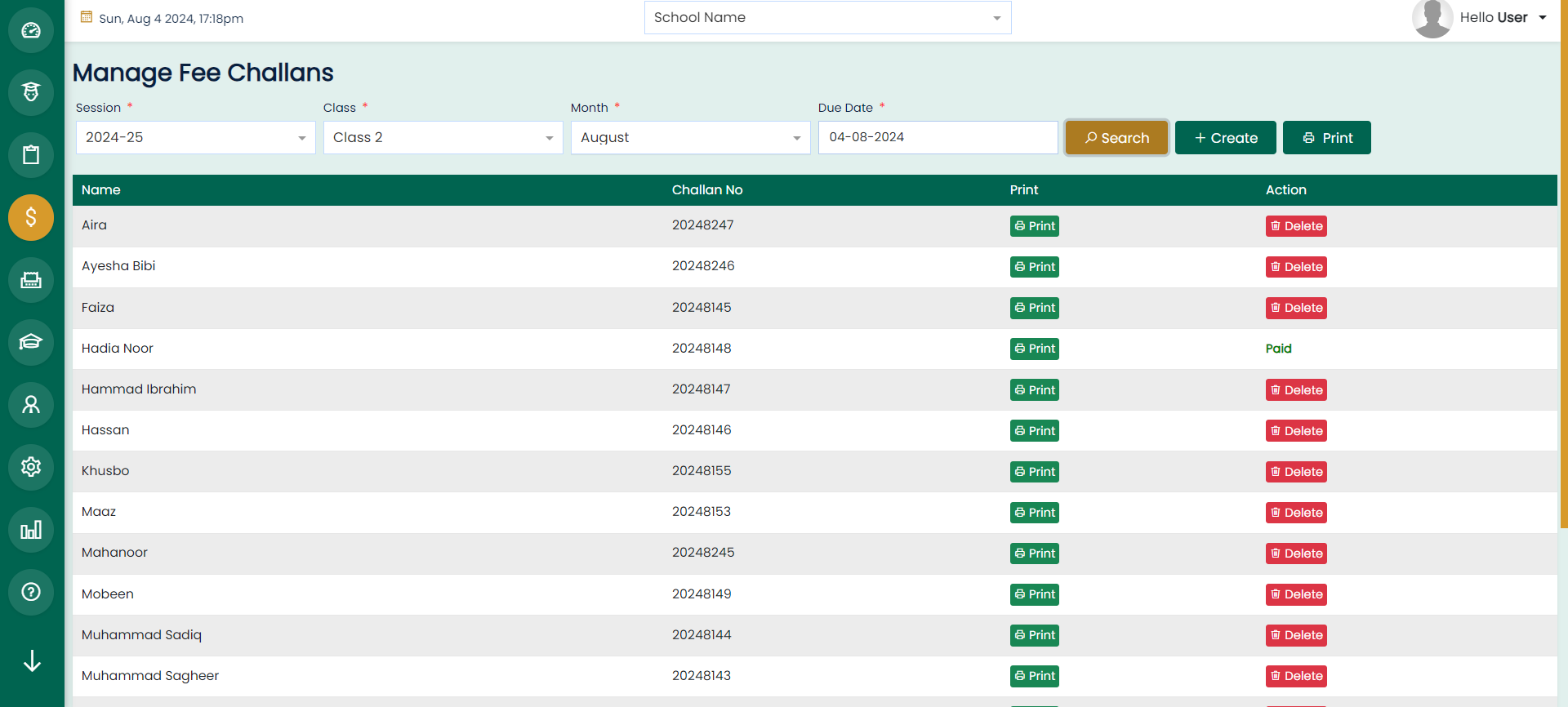This screenshot has height=707, width=1568.
Task: Click the name Hammad Ibrahim
Action: (x=139, y=389)
